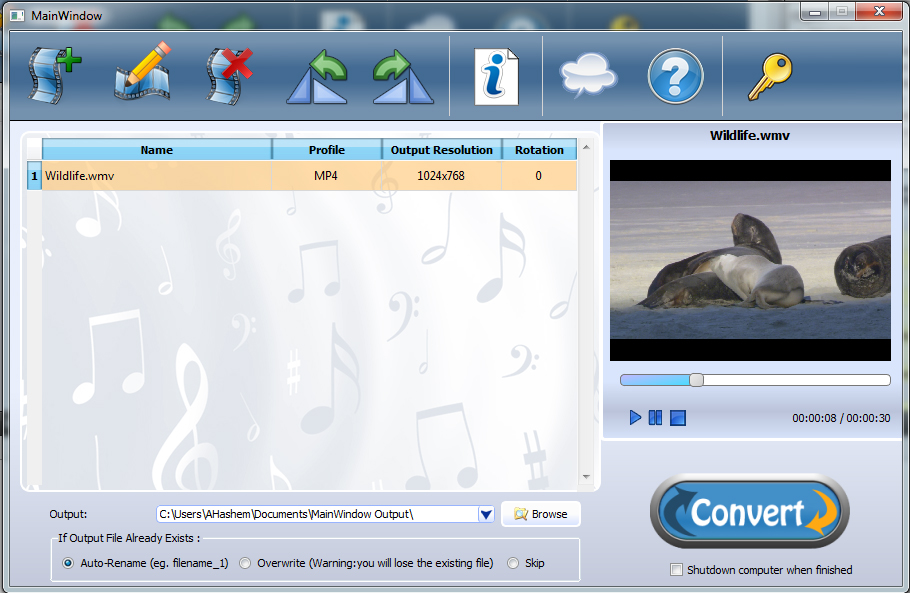The width and height of the screenshot is (910, 593).
Task: Select Overwrite existing file radio option
Action: [x=245, y=563]
